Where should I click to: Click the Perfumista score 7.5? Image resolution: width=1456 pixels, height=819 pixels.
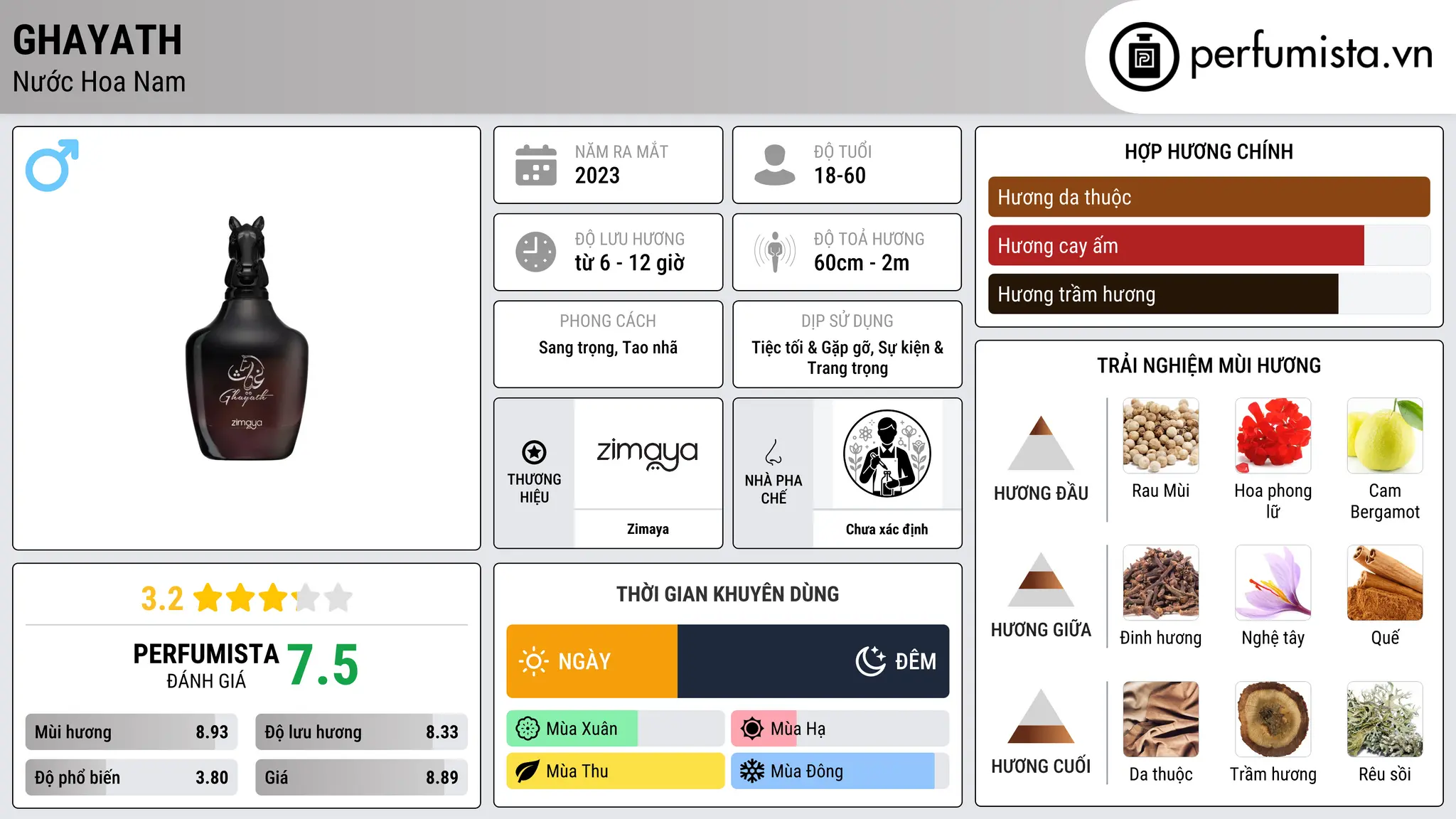pyautogui.click(x=323, y=665)
